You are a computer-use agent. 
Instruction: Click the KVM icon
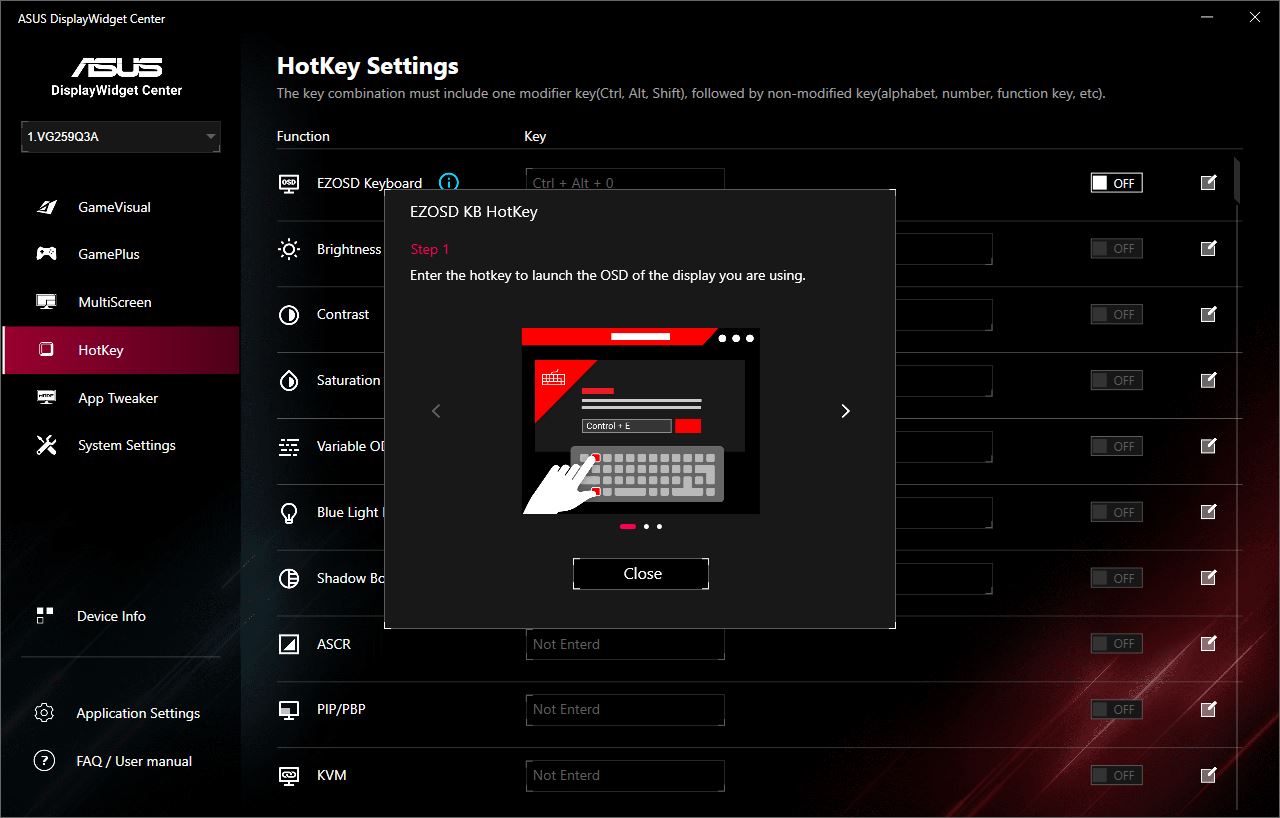pyautogui.click(x=289, y=775)
